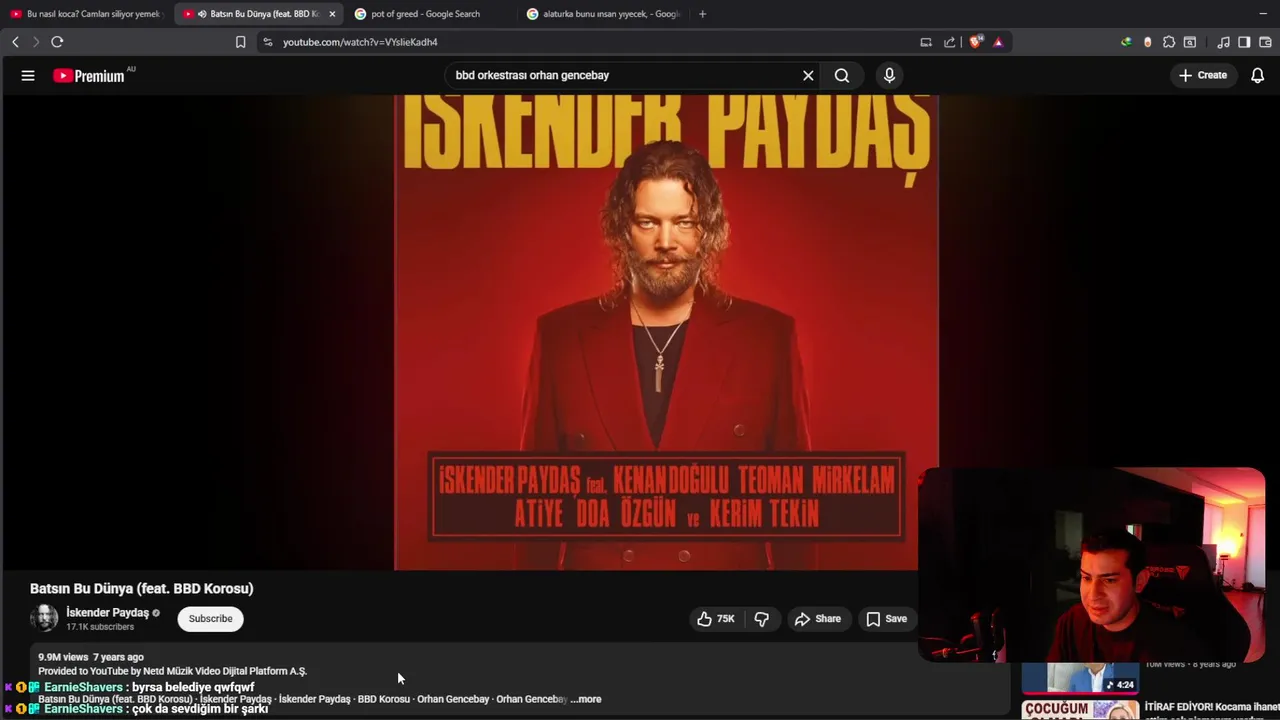The height and width of the screenshot is (720, 1280).
Task: Save the video to a playlist
Action: tap(886, 619)
